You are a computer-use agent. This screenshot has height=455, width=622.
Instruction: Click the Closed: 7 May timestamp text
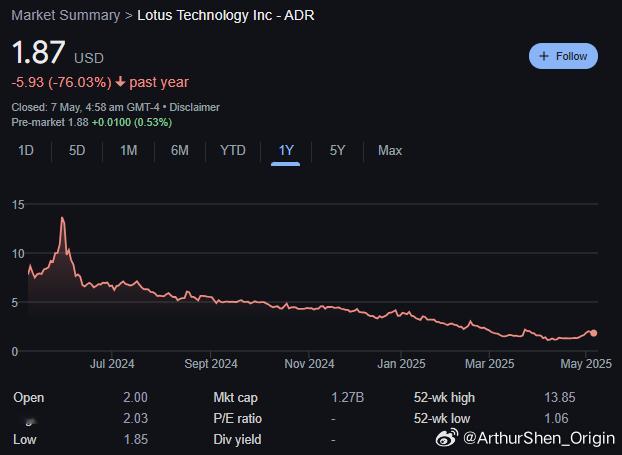87,107
